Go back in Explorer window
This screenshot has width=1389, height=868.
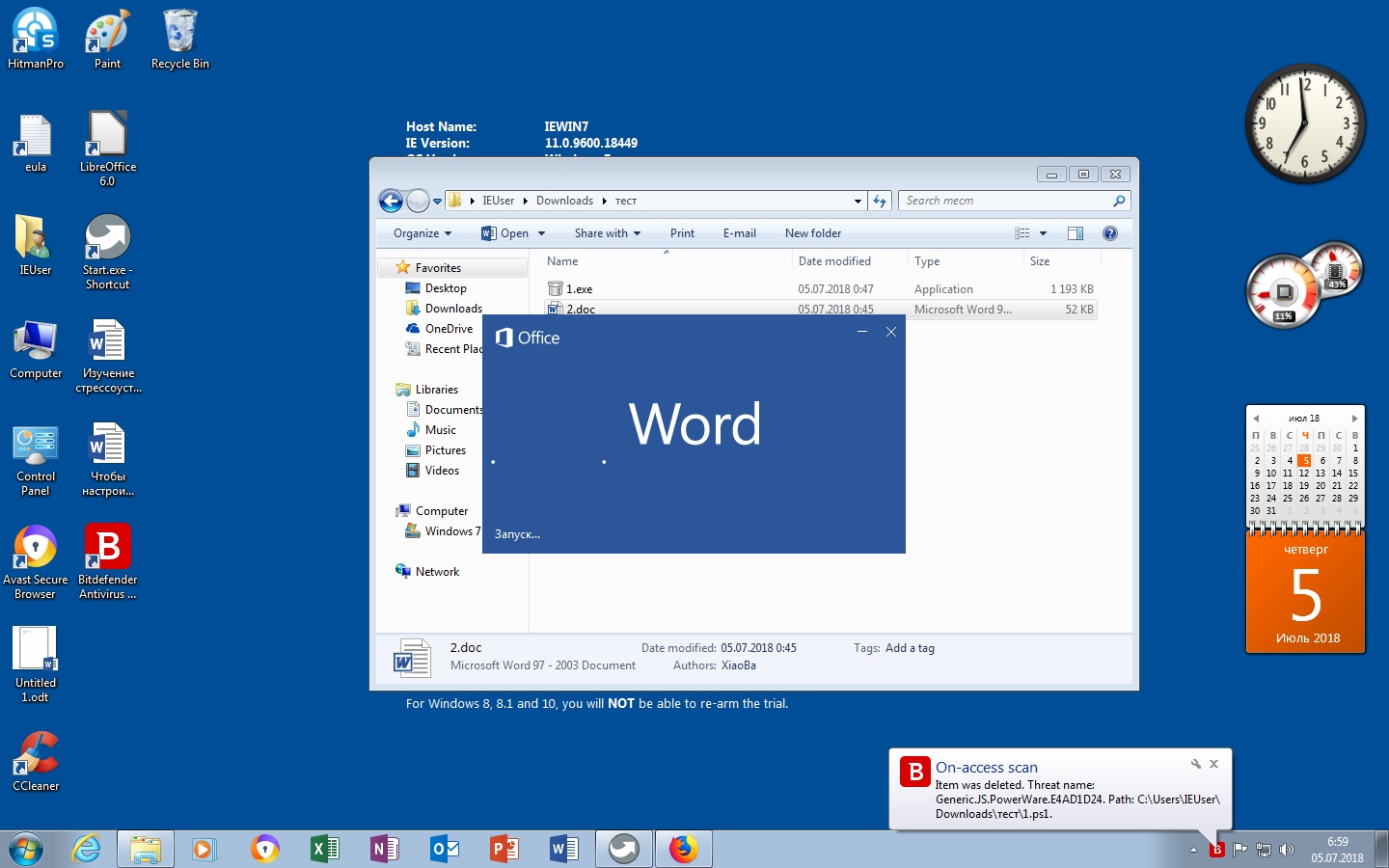click(x=391, y=201)
